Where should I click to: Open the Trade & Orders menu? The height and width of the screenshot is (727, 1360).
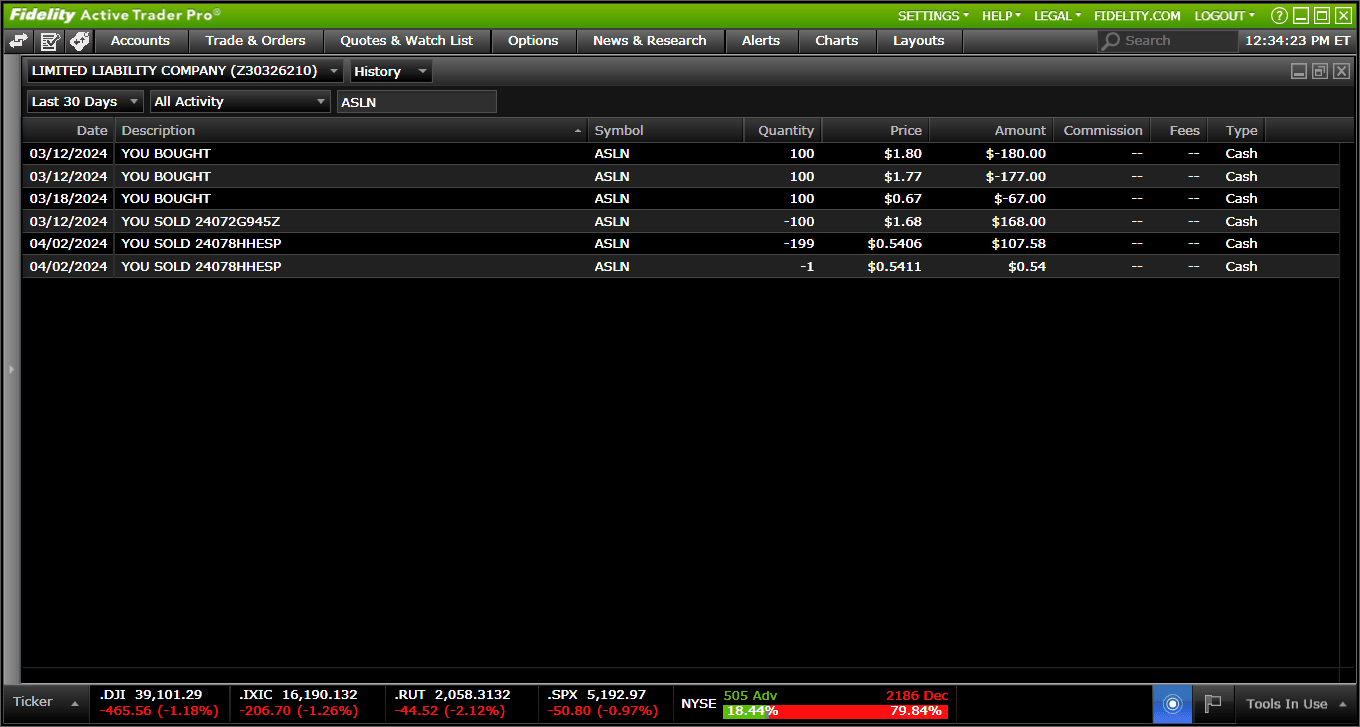pyautogui.click(x=256, y=41)
